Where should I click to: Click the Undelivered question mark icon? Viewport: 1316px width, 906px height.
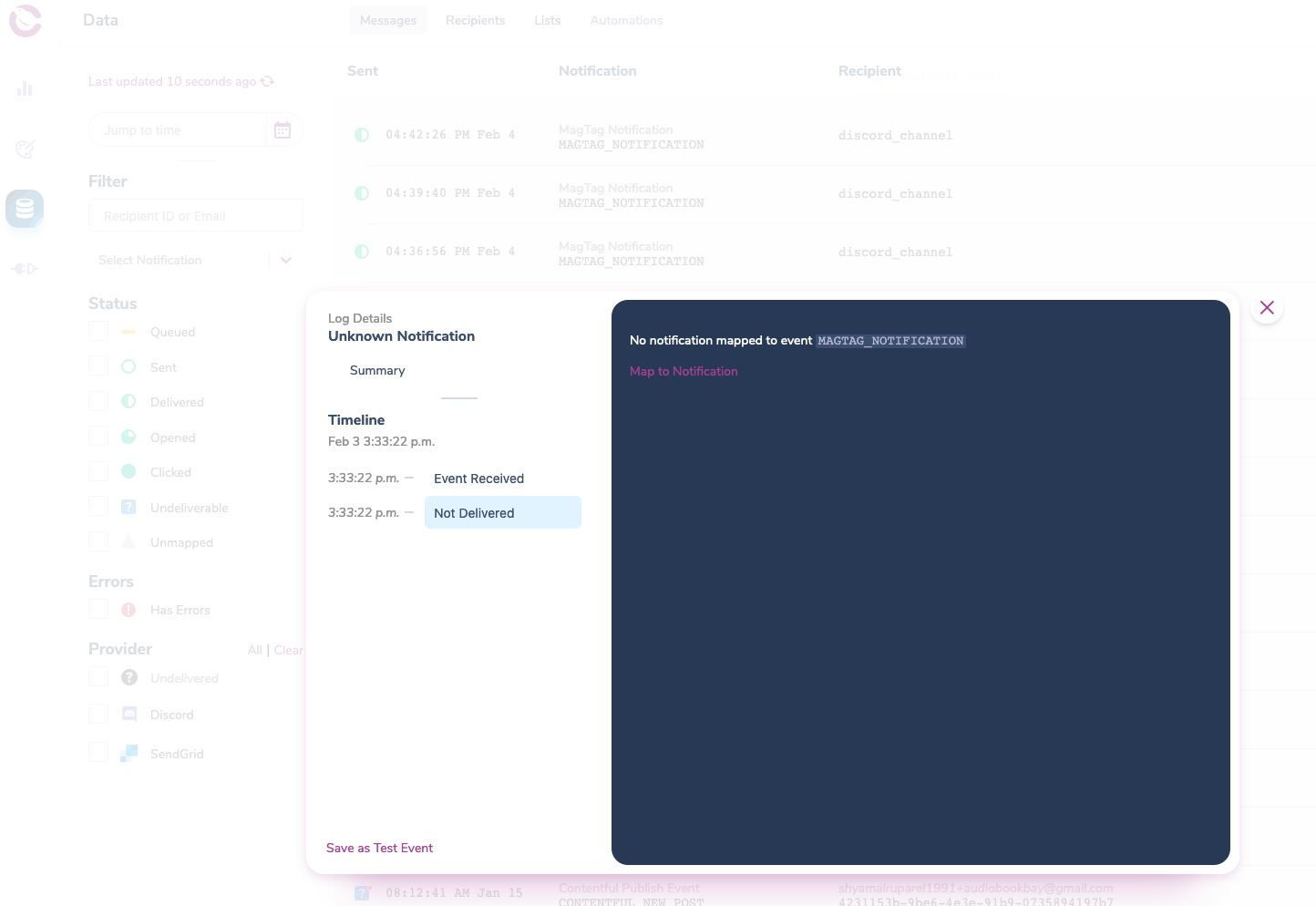click(x=129, y=677)
